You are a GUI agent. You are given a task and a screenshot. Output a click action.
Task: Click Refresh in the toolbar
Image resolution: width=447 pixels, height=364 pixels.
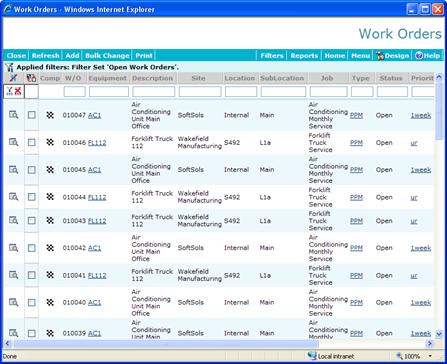[x=45, y=56]
